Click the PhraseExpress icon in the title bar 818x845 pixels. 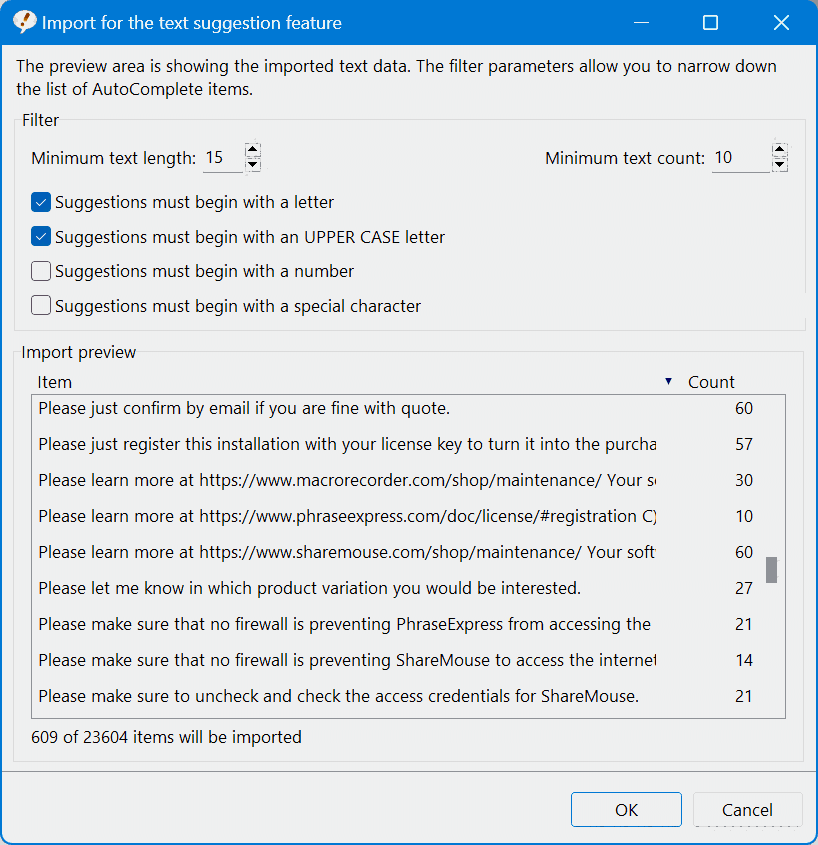(x=24, y=21)
